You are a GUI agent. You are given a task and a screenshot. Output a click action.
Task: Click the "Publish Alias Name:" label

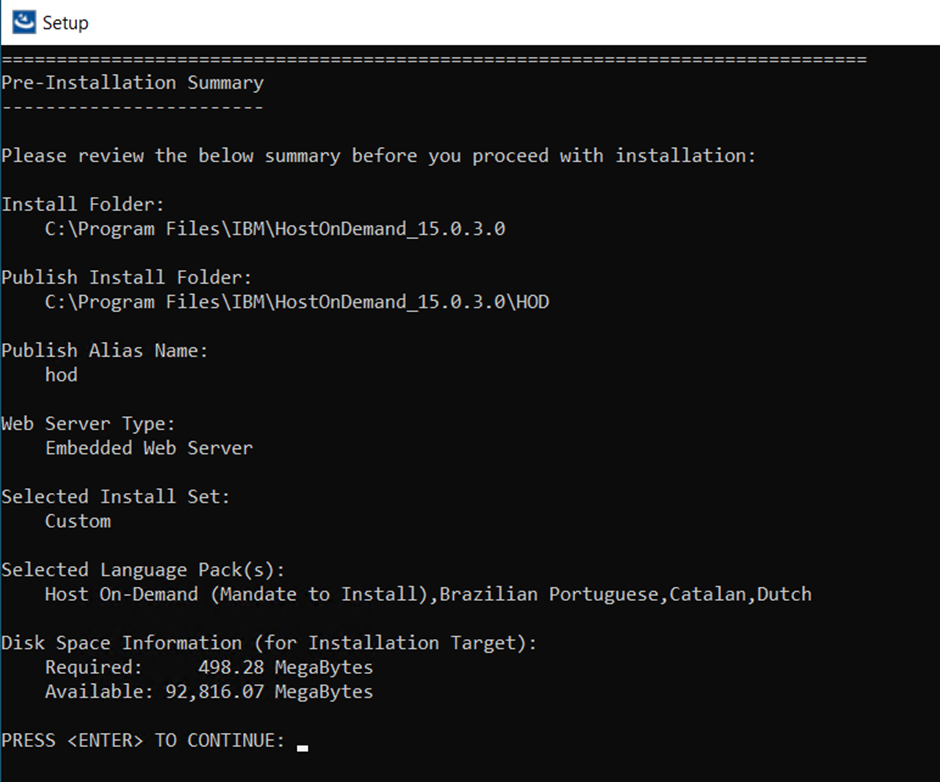click(x=105, y=350)
